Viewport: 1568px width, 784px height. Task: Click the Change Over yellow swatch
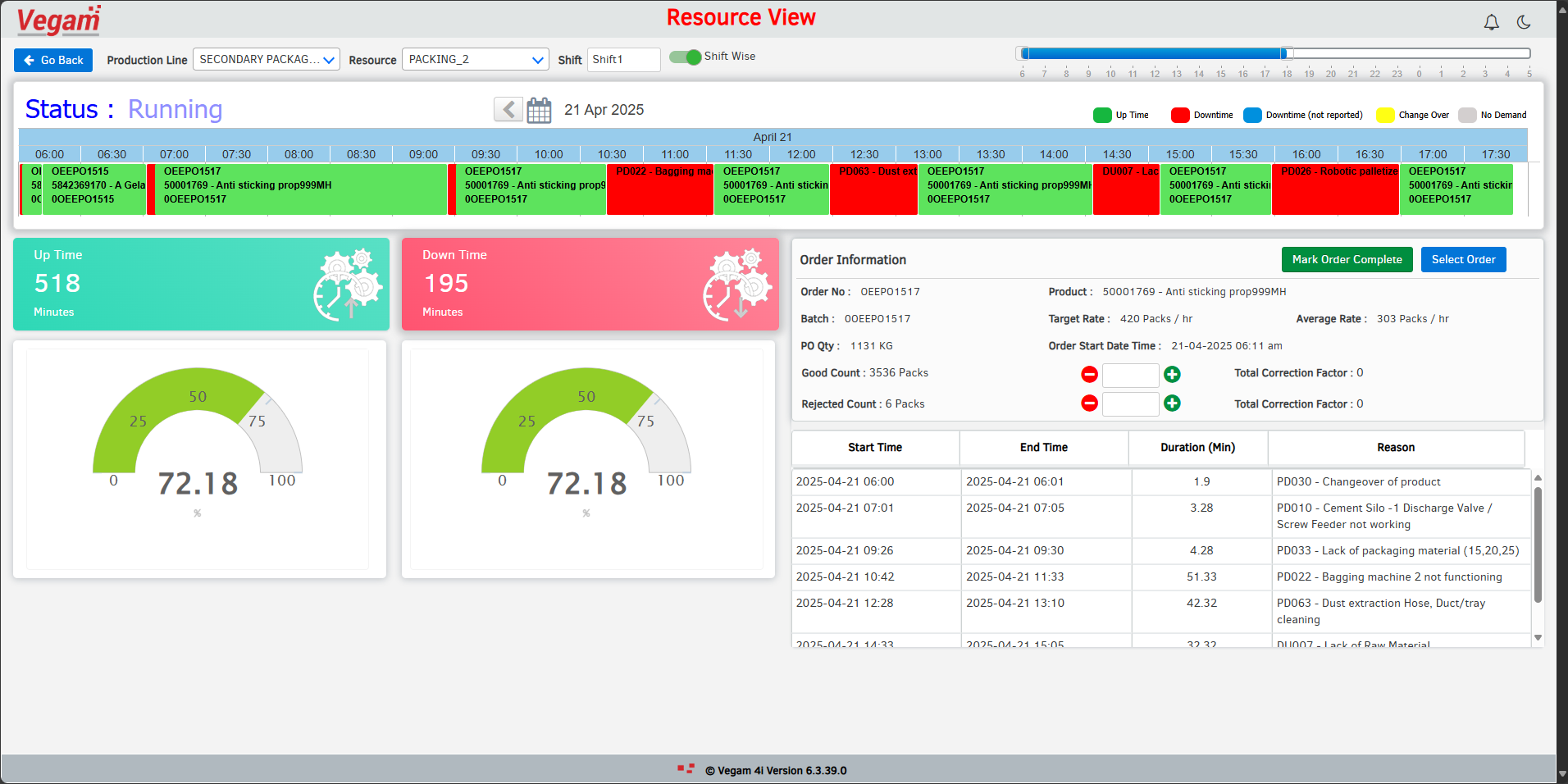tap(1385, 115)
